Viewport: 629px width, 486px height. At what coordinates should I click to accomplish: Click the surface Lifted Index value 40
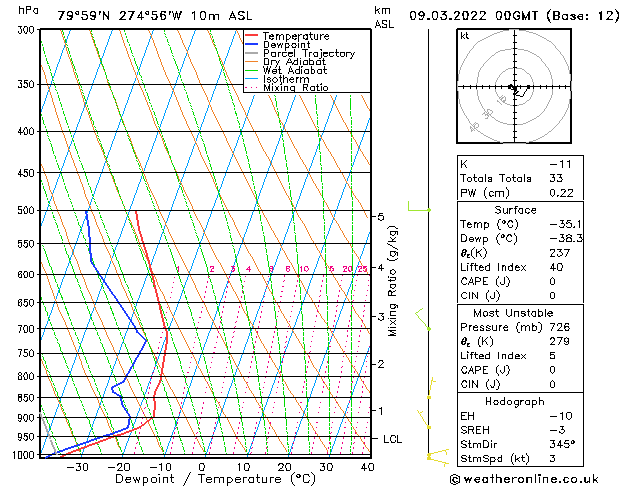click(556, 267)
